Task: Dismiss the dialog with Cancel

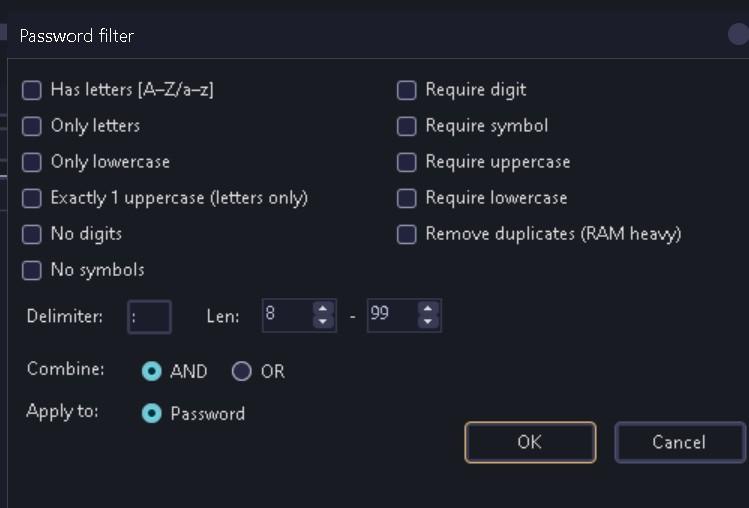Action: click(x=679, y=442)
